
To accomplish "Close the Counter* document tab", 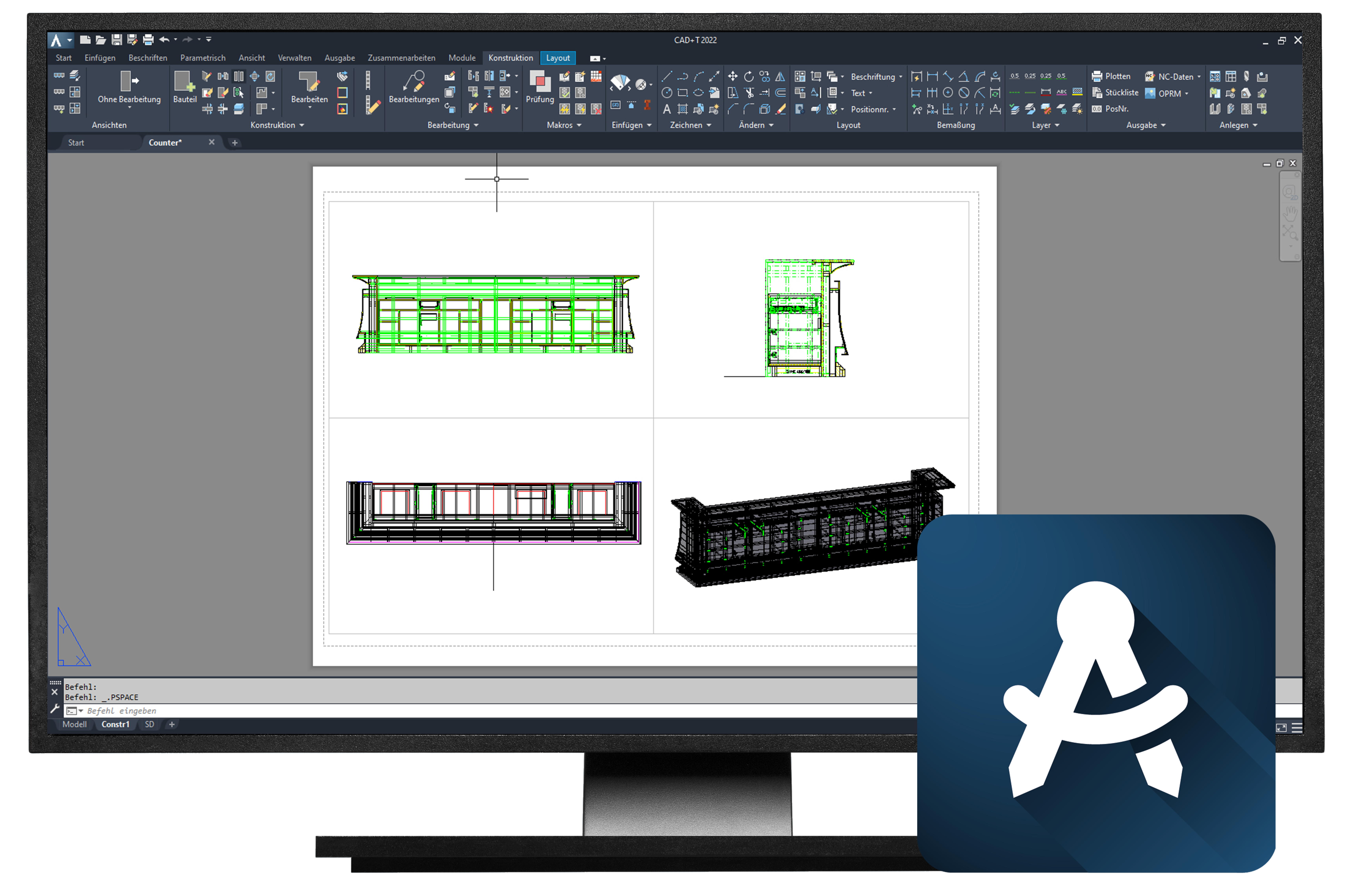I will [212, 142].
